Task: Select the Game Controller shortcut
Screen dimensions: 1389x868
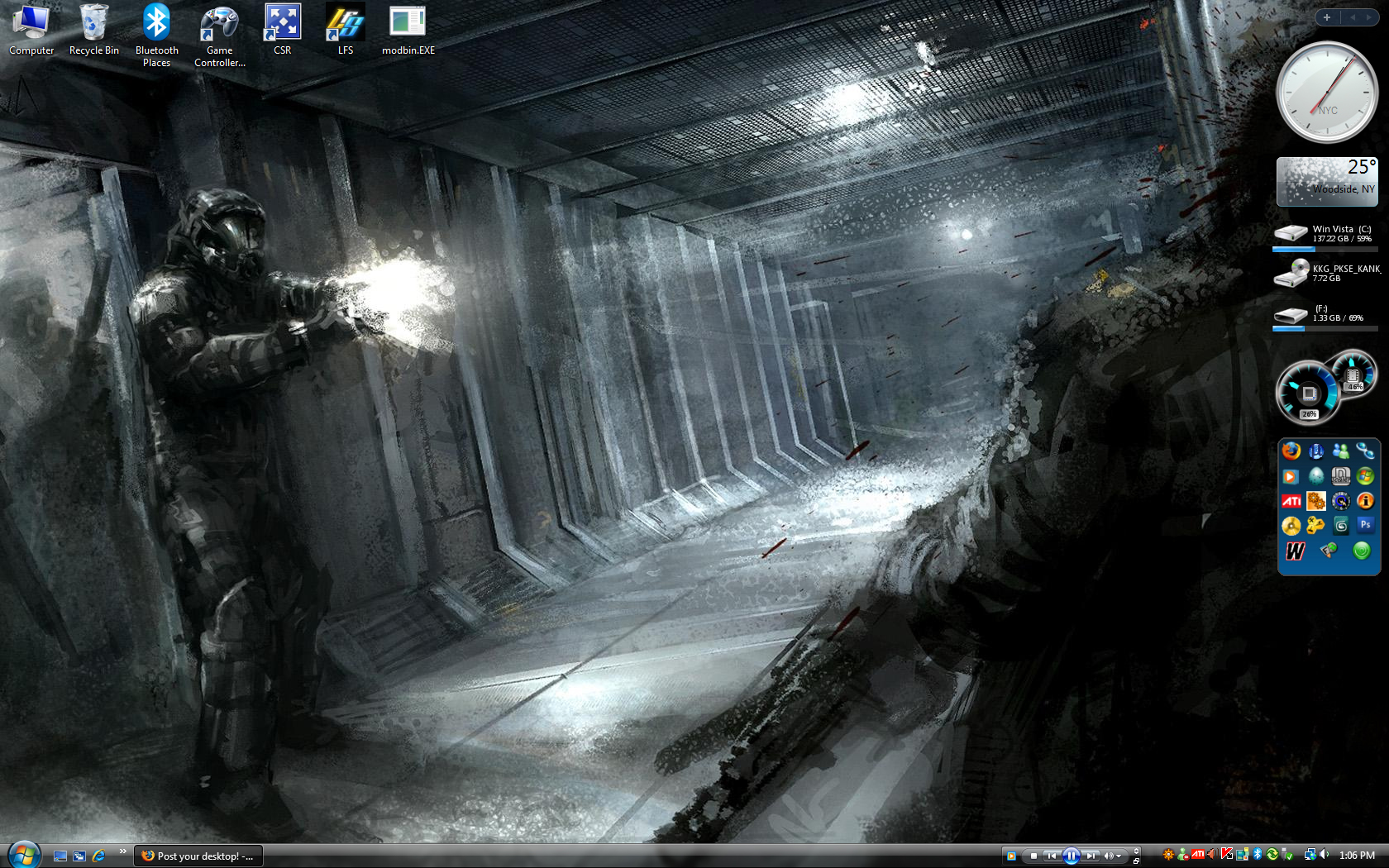Action: click(219, 36)
